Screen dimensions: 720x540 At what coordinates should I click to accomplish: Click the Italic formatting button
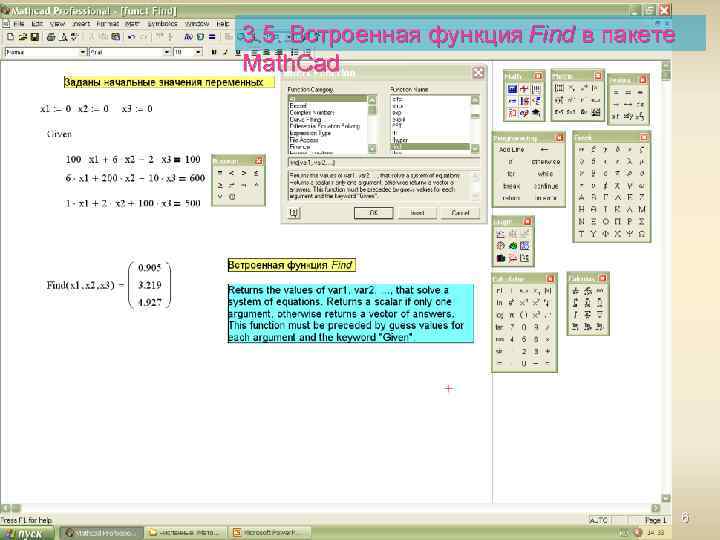coord(225,52)
